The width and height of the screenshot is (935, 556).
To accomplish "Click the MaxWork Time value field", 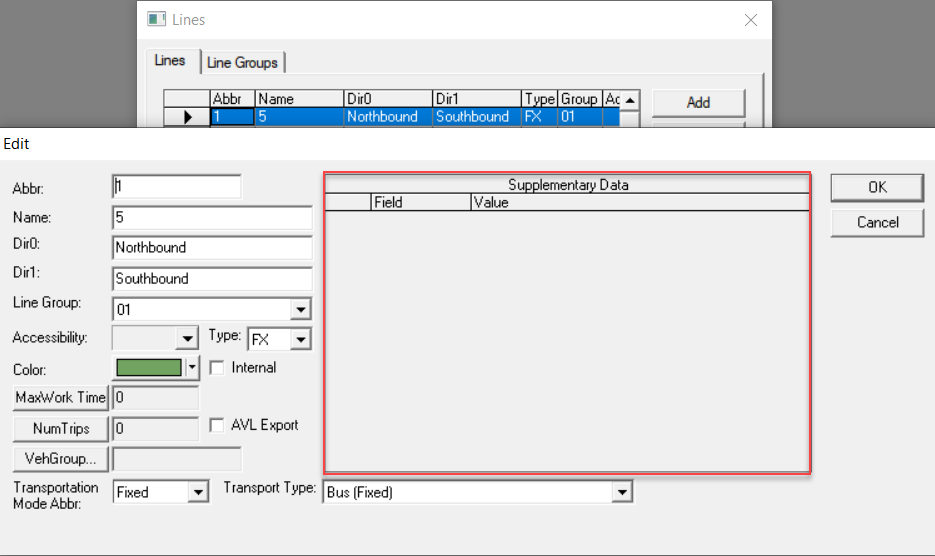I will pos(156,398).
